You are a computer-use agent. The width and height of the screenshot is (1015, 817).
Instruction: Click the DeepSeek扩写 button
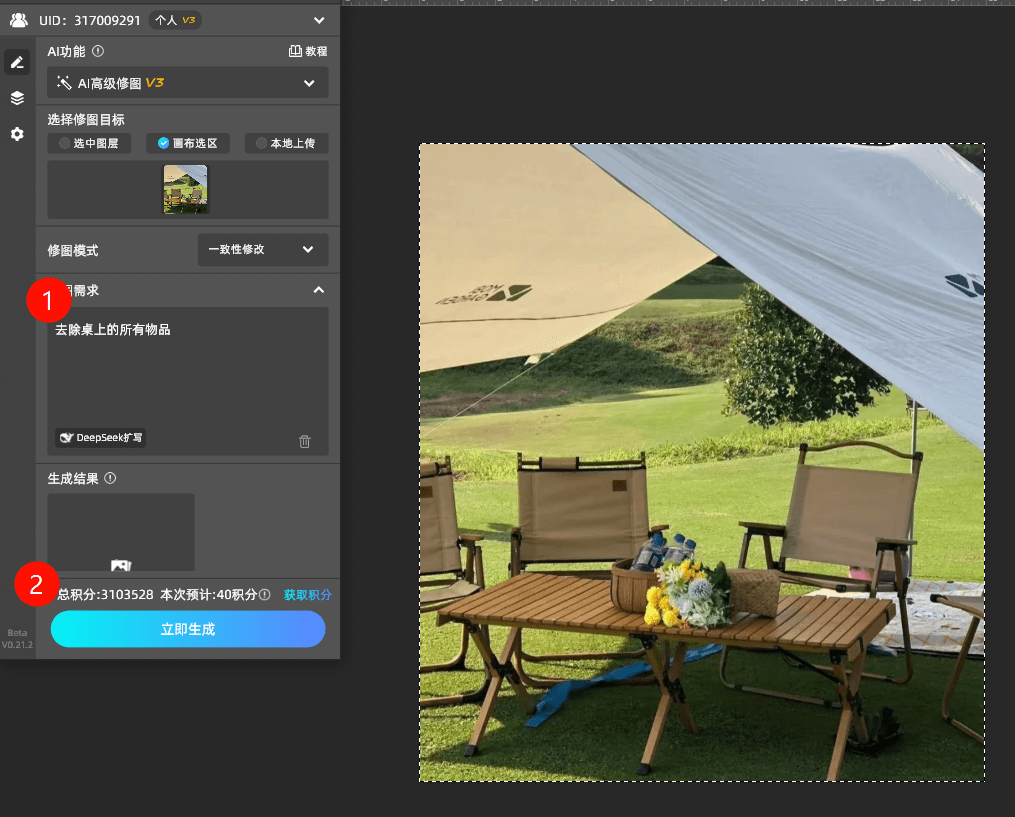pos(101,437)
